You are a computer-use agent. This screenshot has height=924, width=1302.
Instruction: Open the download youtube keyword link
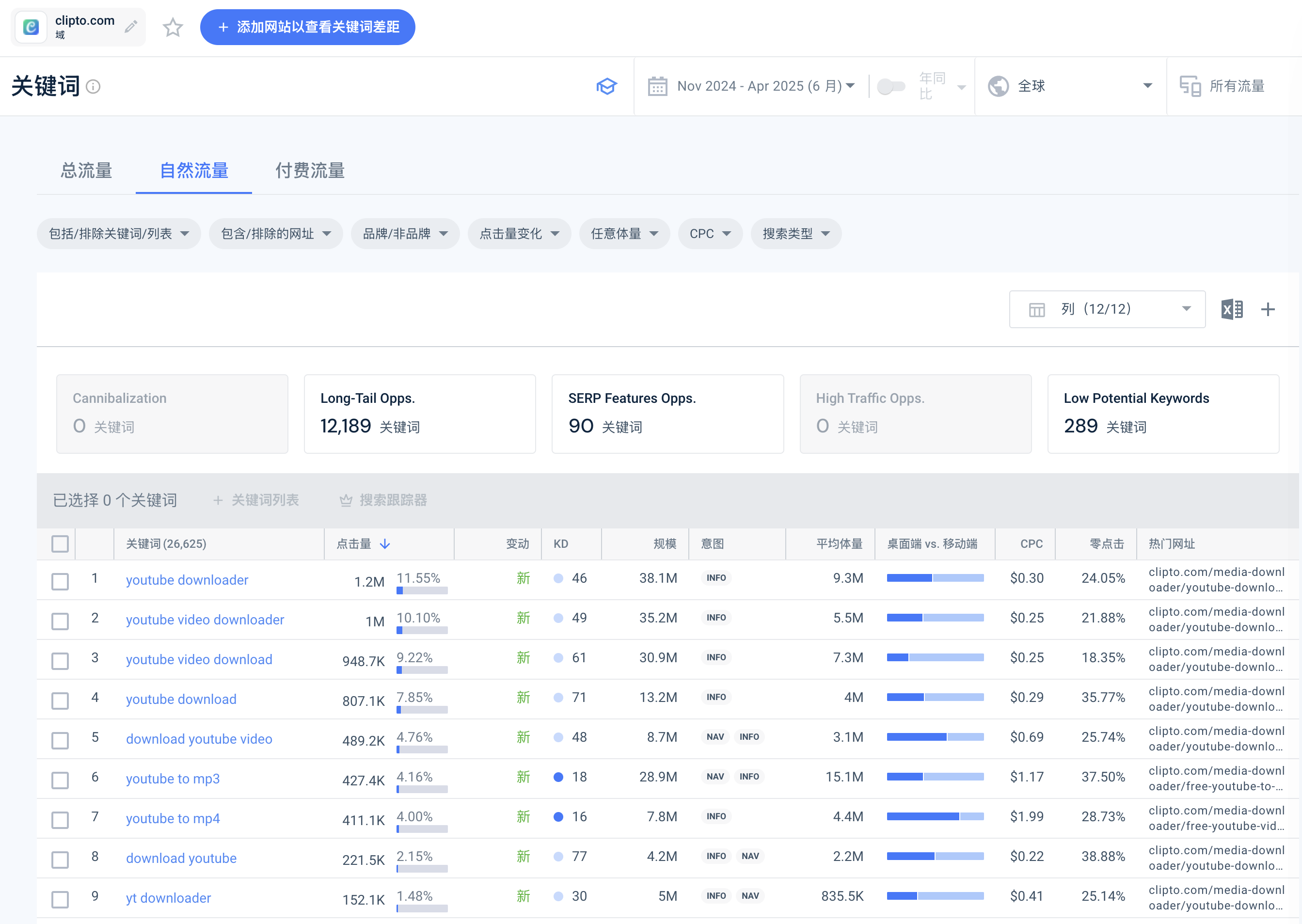(181, 859)
